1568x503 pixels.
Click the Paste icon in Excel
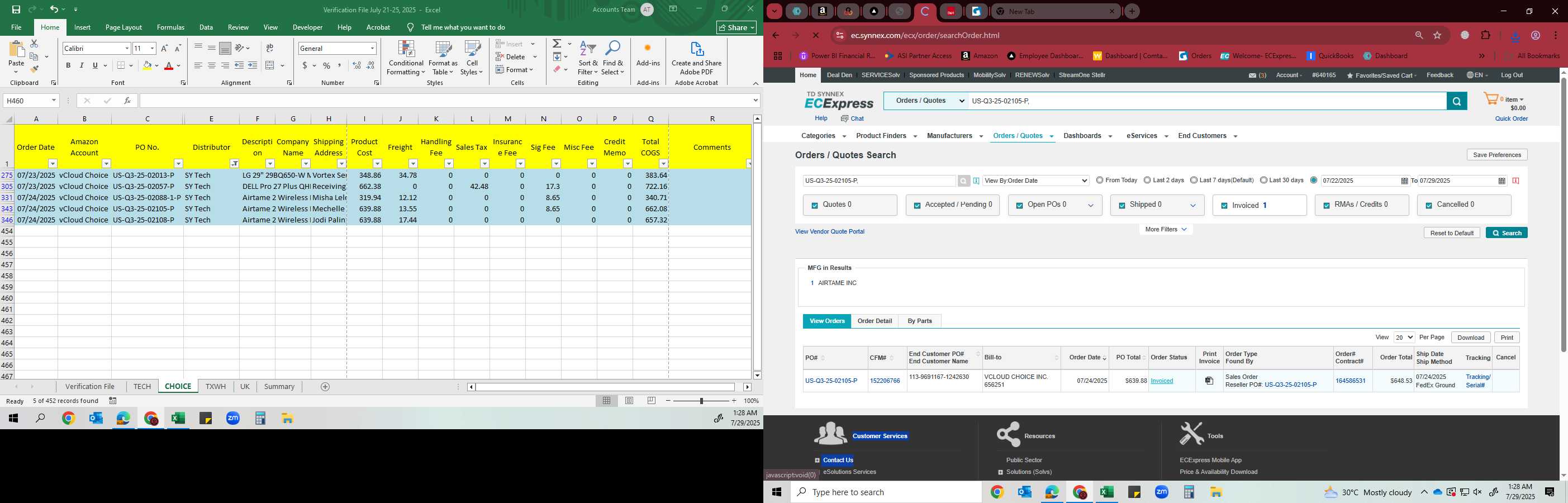[x=16, y=50]
